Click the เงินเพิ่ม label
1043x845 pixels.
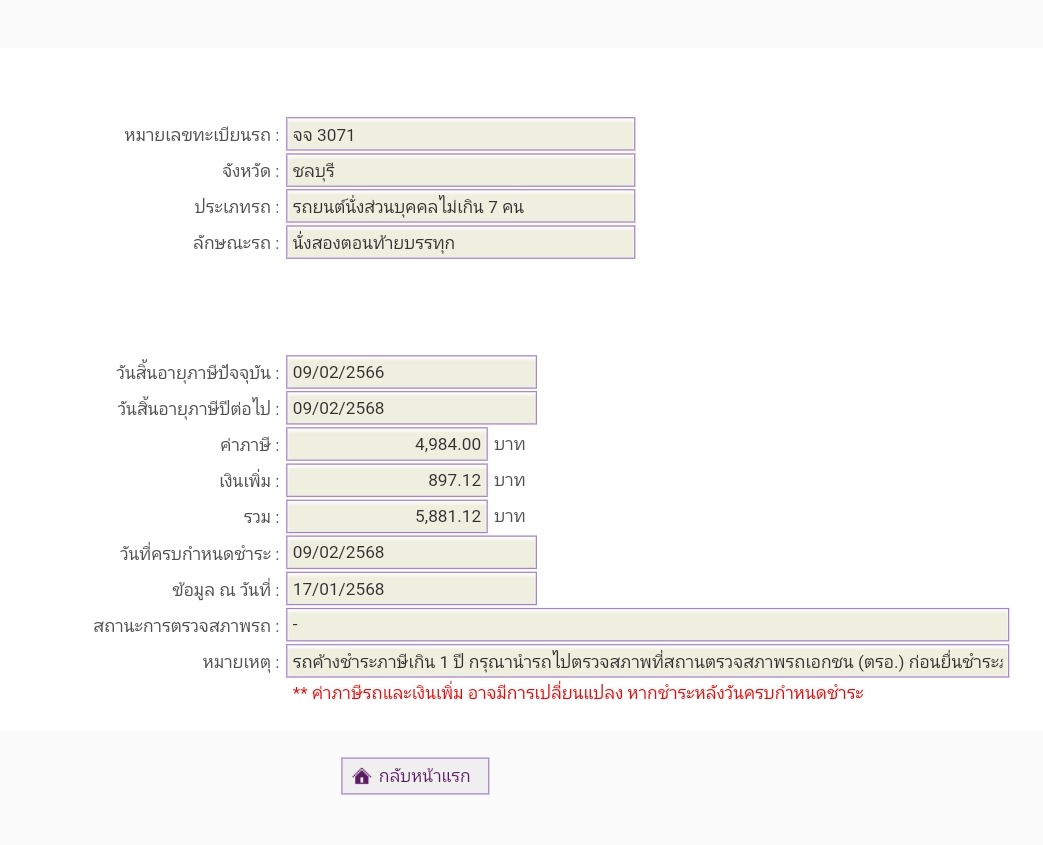click(249, 480)
